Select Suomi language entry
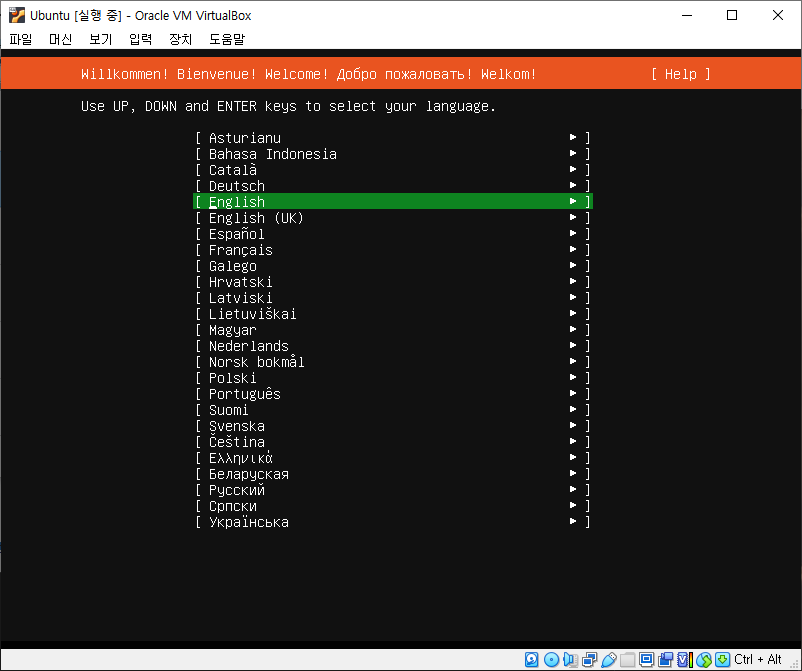The height and width of the screenshot is (671, 802). tap(393, 410)
